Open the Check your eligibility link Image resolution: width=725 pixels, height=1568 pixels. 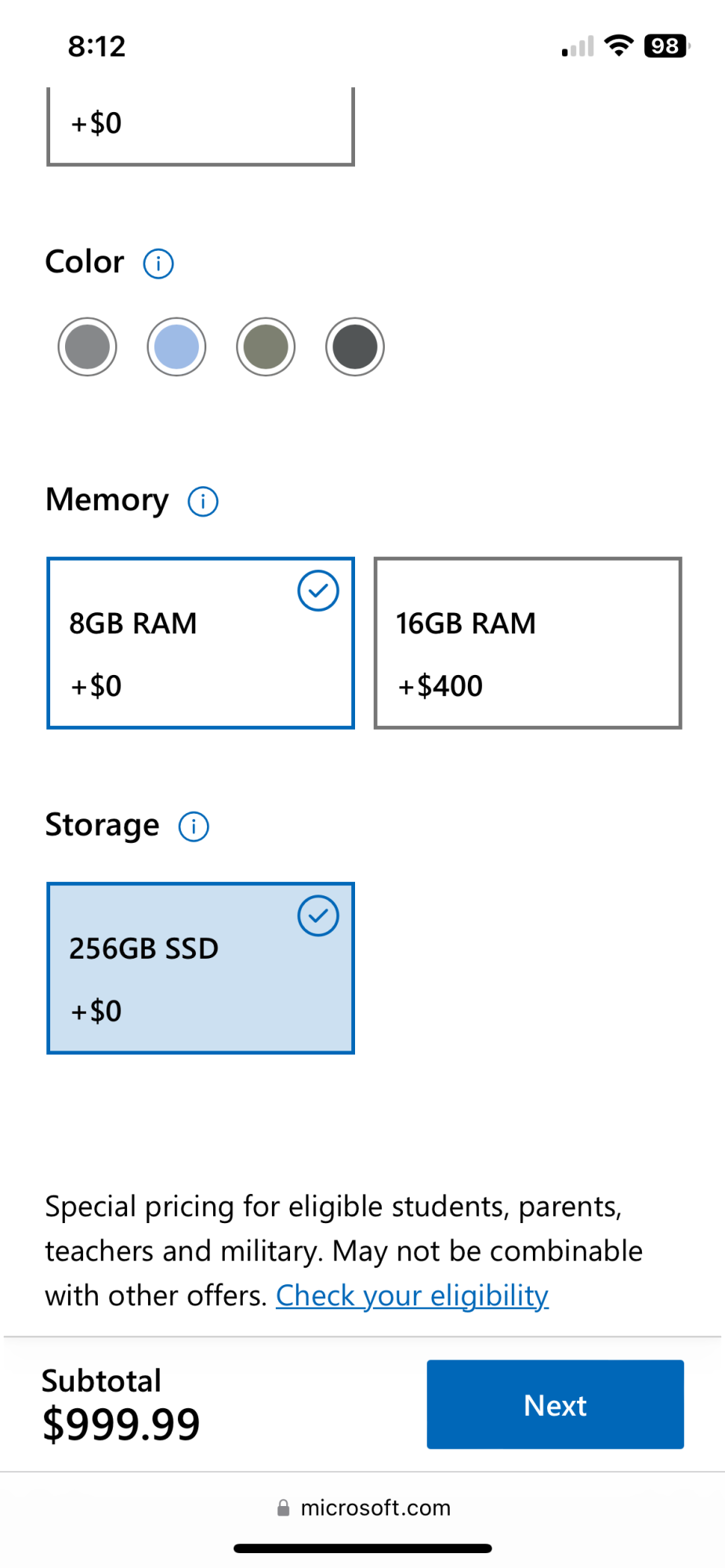412,1296
